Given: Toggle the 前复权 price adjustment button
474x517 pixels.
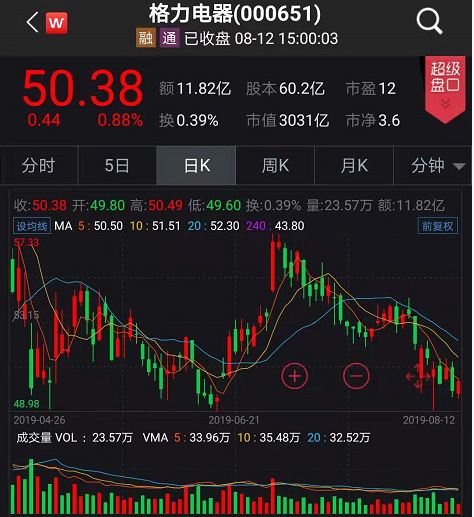Looking at the screenshot, I should point(438,226).
